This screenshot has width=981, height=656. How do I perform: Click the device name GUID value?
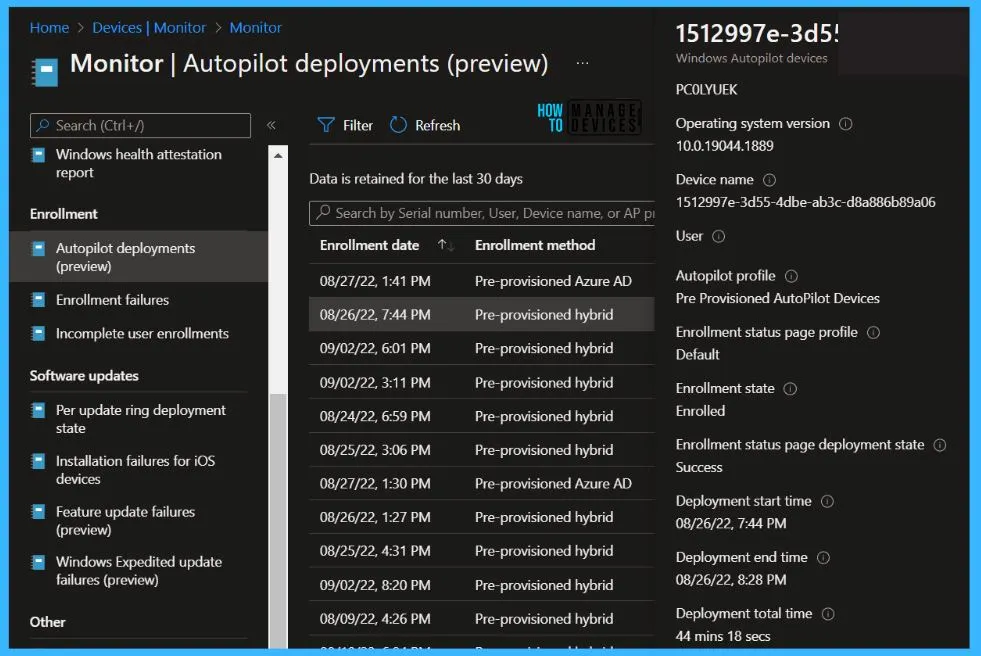click(x=806, y=203)
